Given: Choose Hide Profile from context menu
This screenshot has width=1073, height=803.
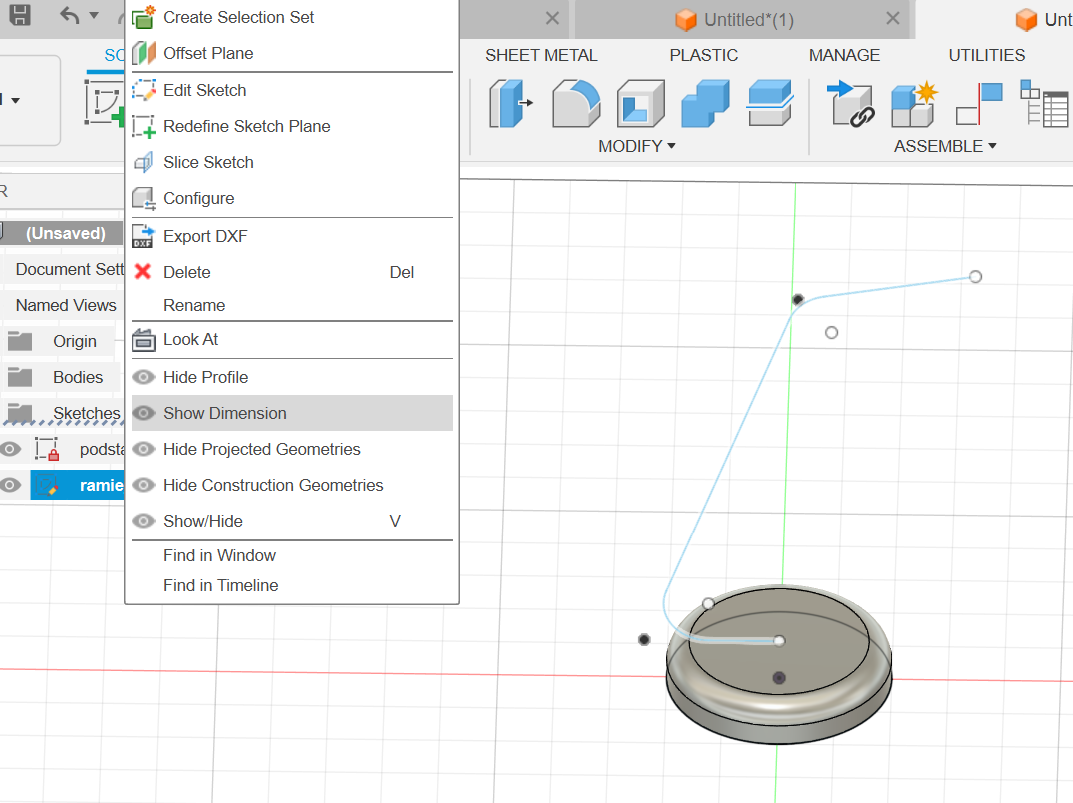Looking at the screenshot, I should [205, 377].
